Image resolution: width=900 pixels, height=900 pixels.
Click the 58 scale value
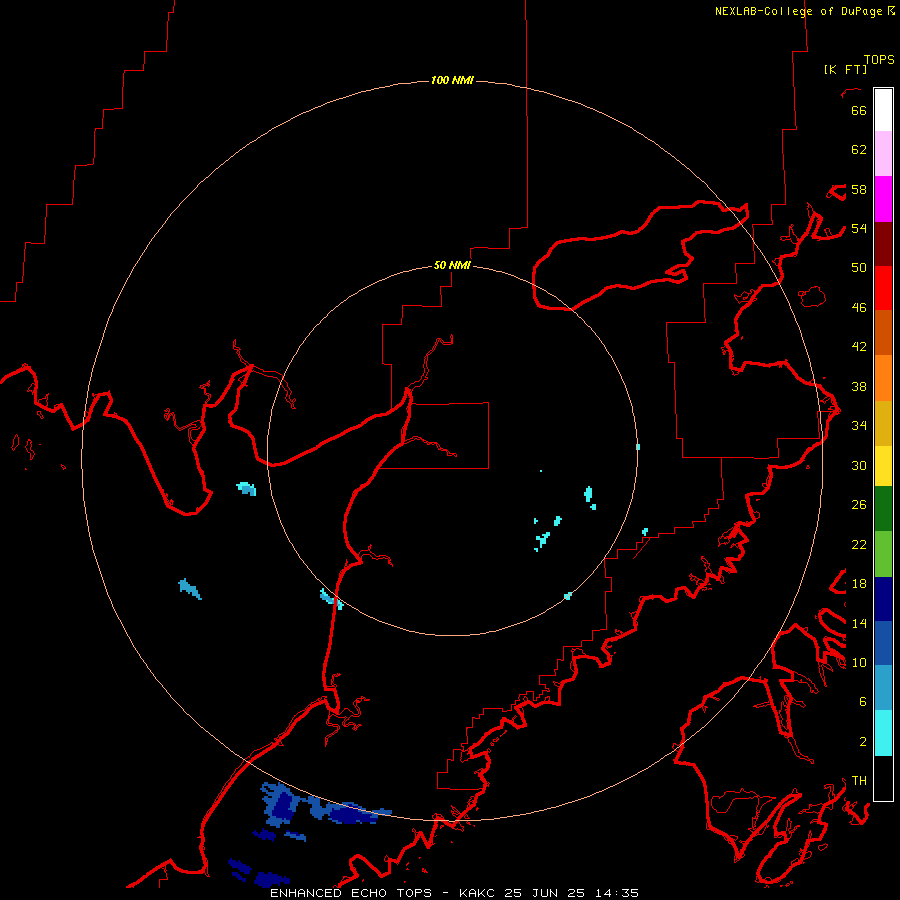pyautogui.click(x=859, y=189)
